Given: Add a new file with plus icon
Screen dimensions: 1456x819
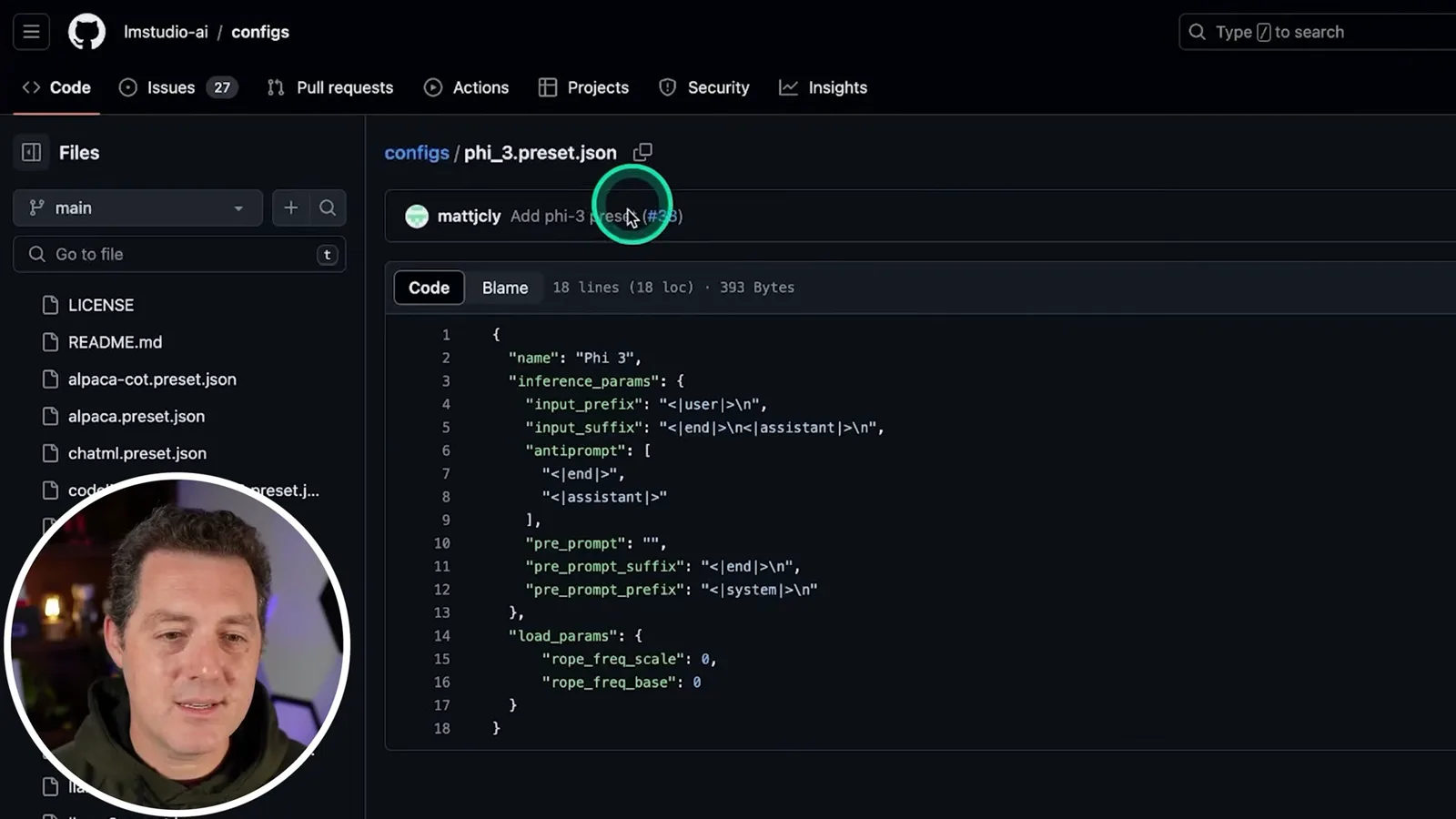Looking at the screenshot, I should click(x=291, y=207).
